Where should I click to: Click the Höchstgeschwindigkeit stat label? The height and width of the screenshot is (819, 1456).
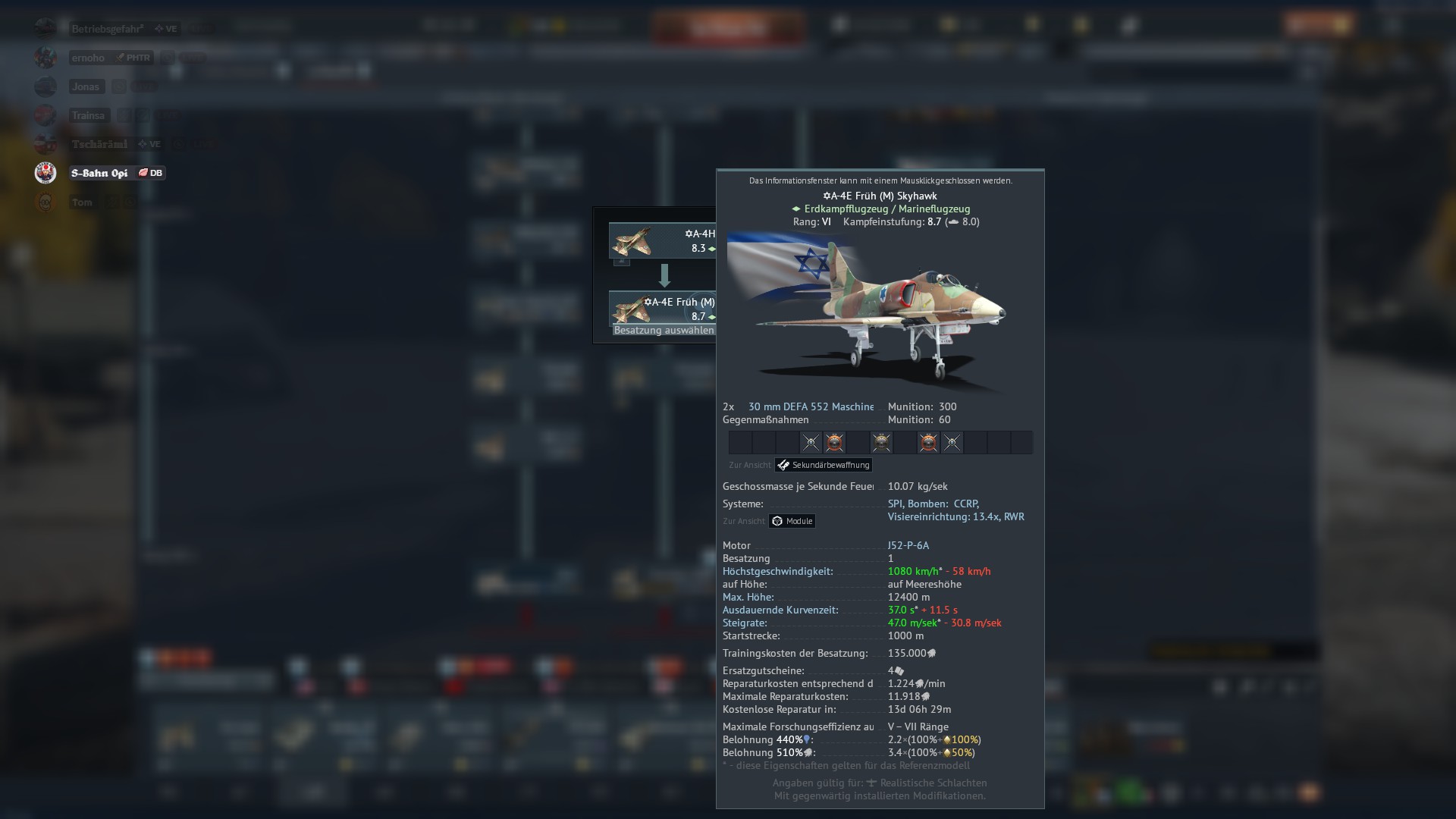point(777,571)
